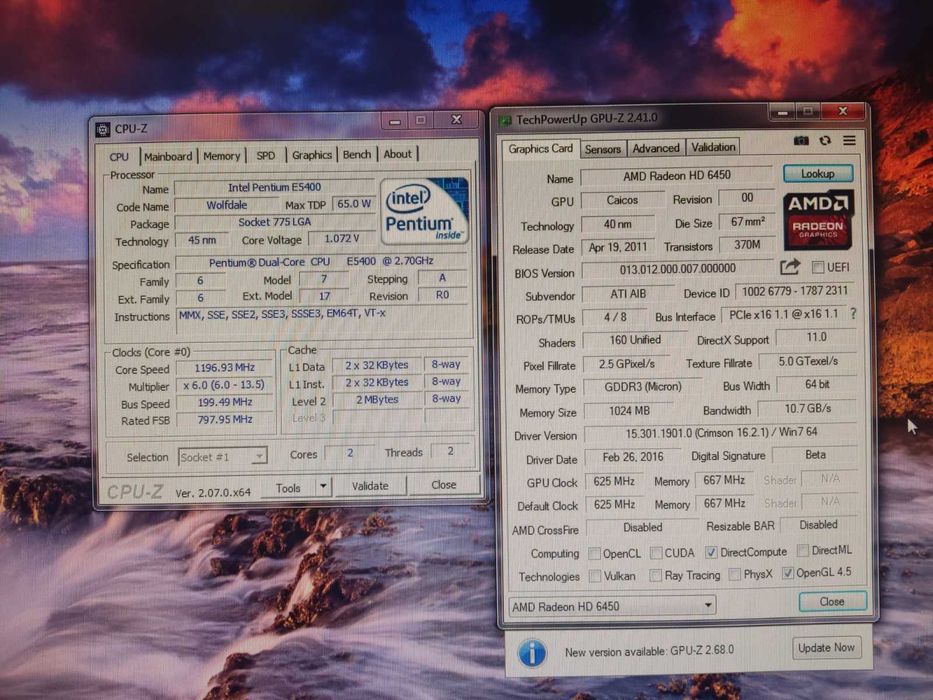Toggle the UEFI checkbox
The image size is (933, 700).
(x=818, y=267)
